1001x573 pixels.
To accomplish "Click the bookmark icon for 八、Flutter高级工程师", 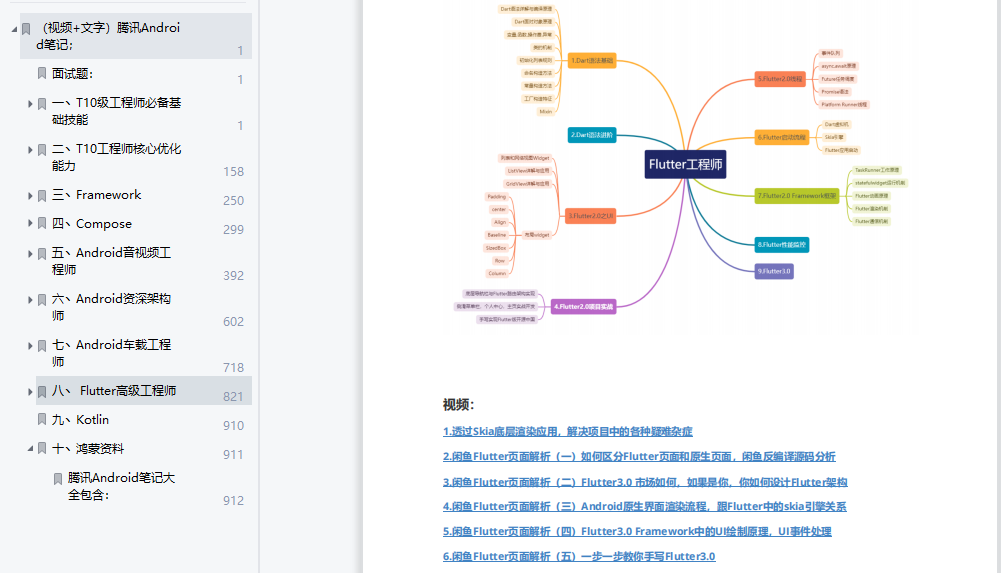I will 41,392.
